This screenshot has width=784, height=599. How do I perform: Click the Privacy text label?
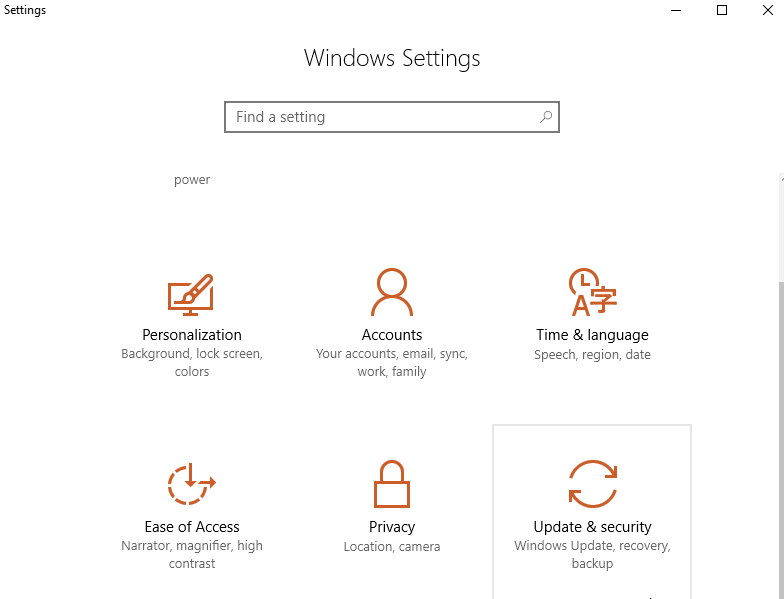pos(392,527)
